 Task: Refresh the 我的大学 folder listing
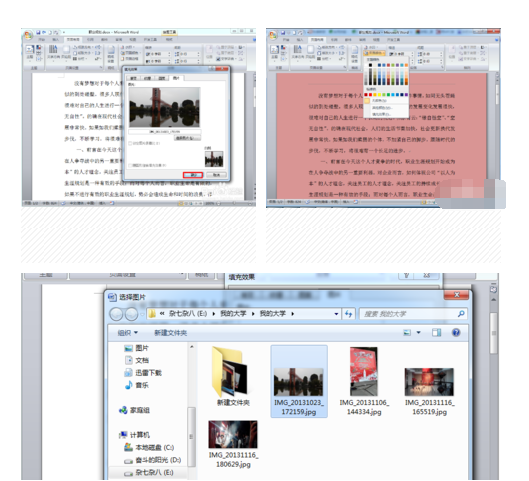pos(348,314)
